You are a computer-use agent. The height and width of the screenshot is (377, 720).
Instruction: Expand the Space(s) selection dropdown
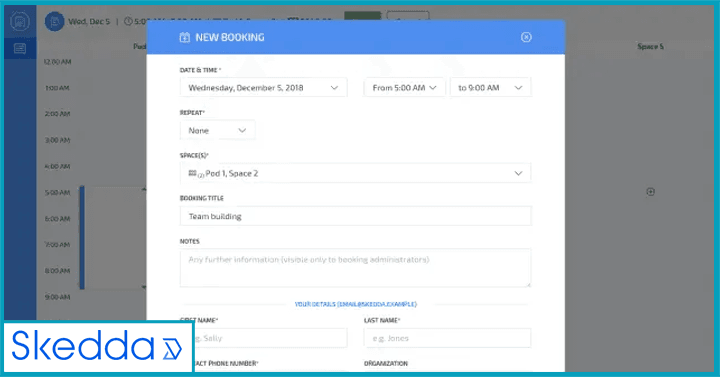355,173
